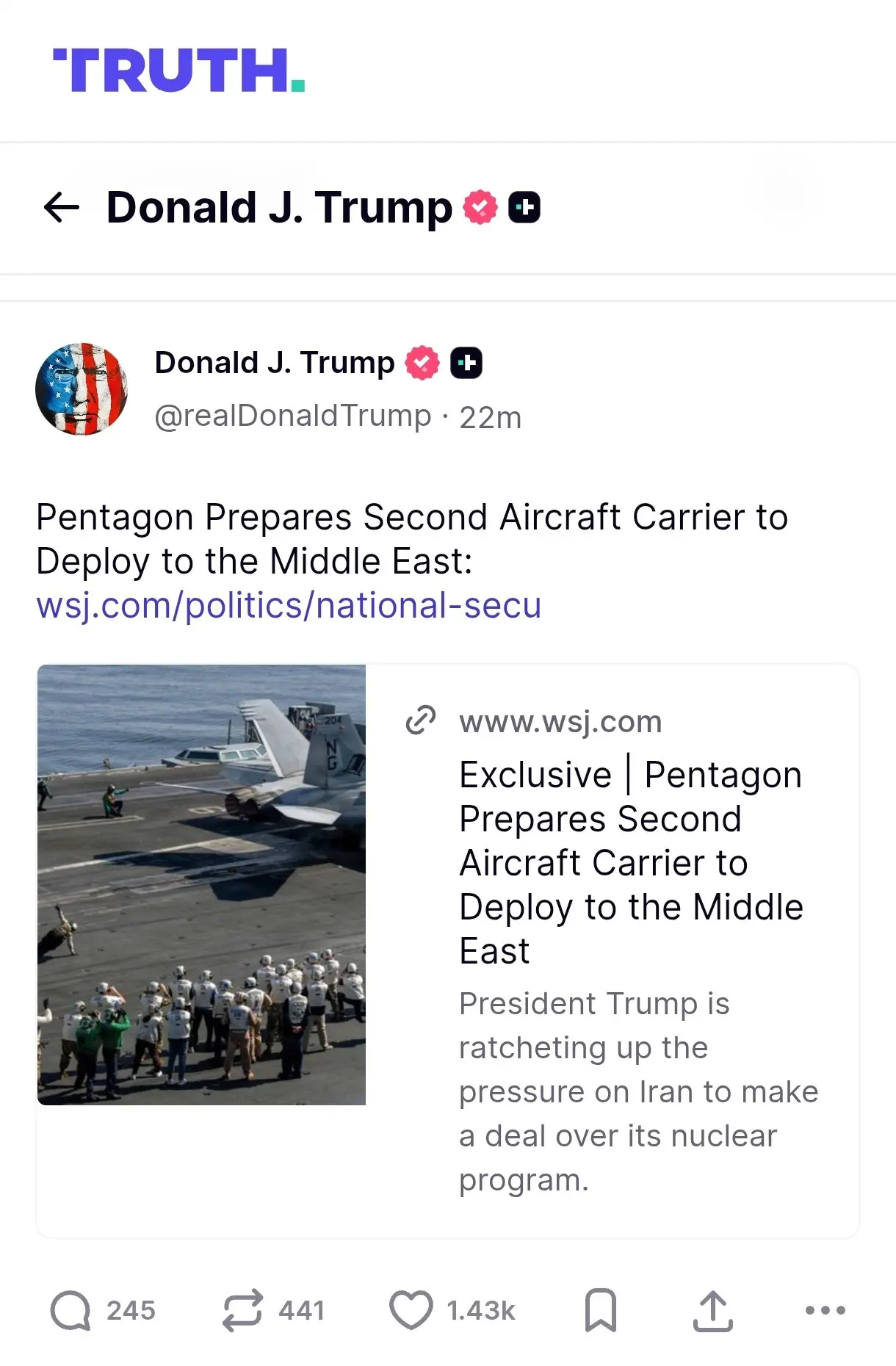The width and height of the screenshot is (896, 1366).
Task: Click the red verified badge in header
Action: (480, 208)
